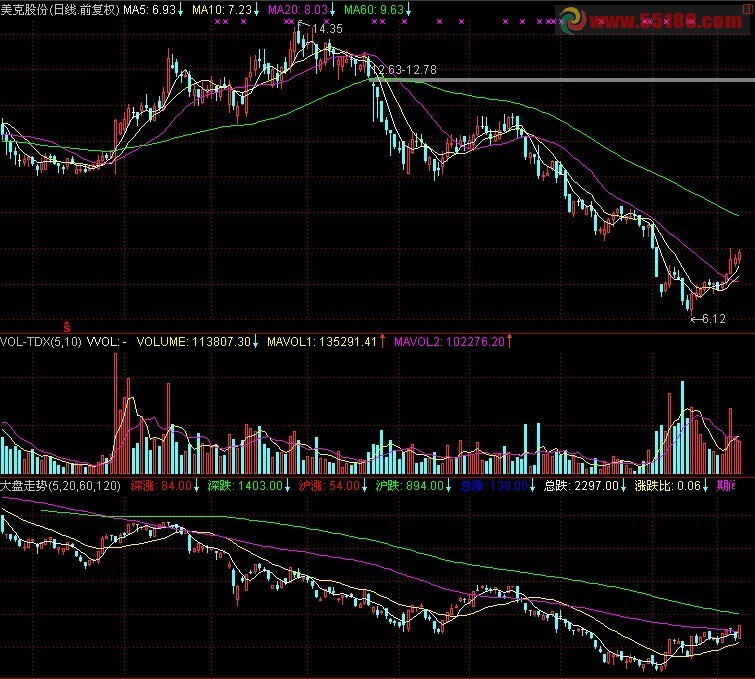Click the tallest red volume bar
755x679 pixels.
click(x=116, y=414)
